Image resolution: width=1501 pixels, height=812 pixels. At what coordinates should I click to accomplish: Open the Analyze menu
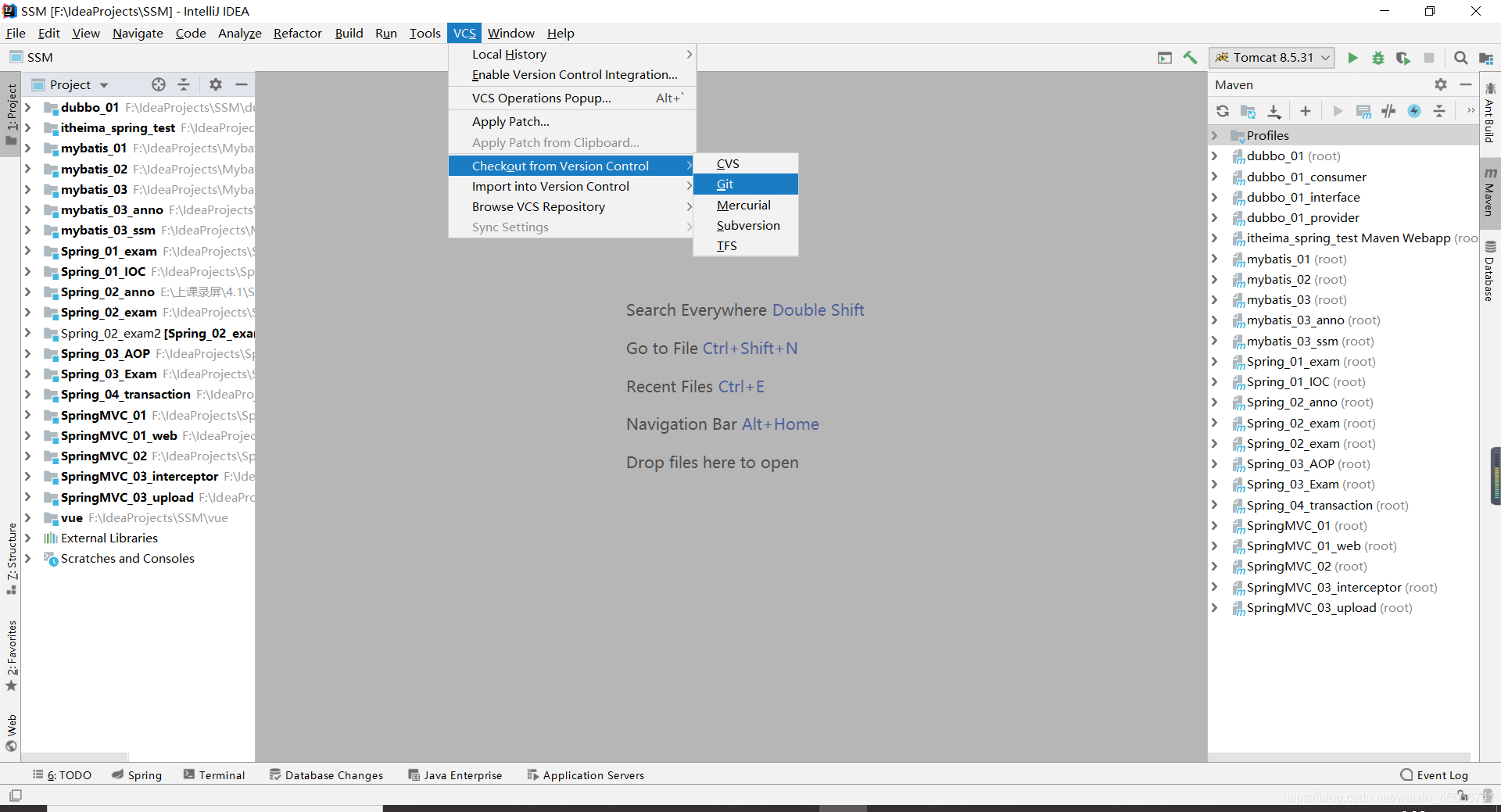(x=239, y=33)
